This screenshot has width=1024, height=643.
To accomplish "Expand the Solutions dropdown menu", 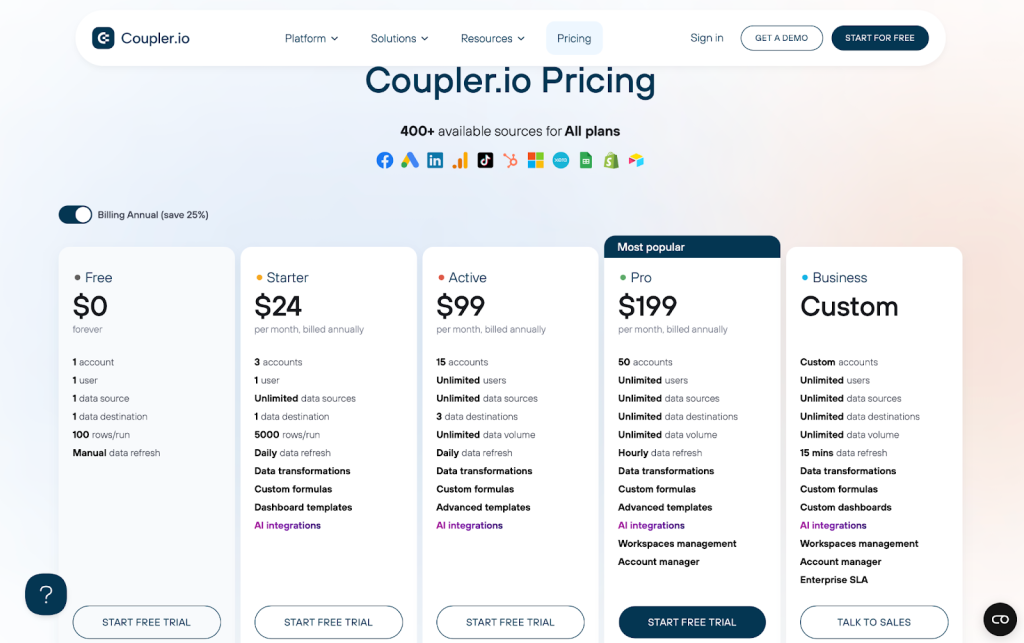I will (x=399, y=38).
